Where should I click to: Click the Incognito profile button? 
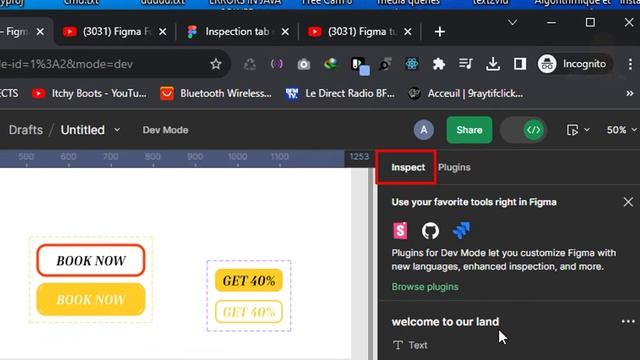click(574, 64)
